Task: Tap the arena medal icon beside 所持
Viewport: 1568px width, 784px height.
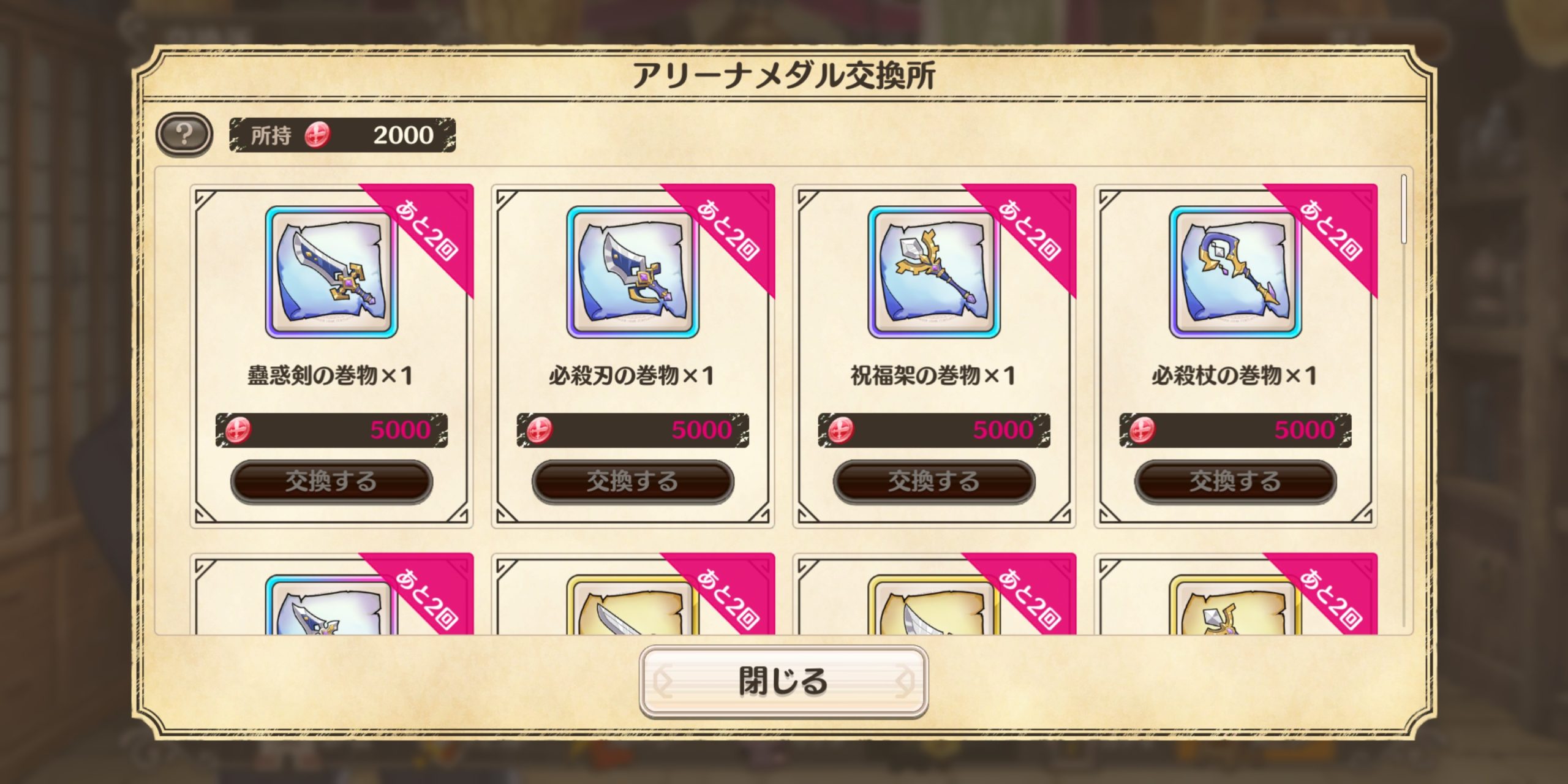Action: (317, 134)
